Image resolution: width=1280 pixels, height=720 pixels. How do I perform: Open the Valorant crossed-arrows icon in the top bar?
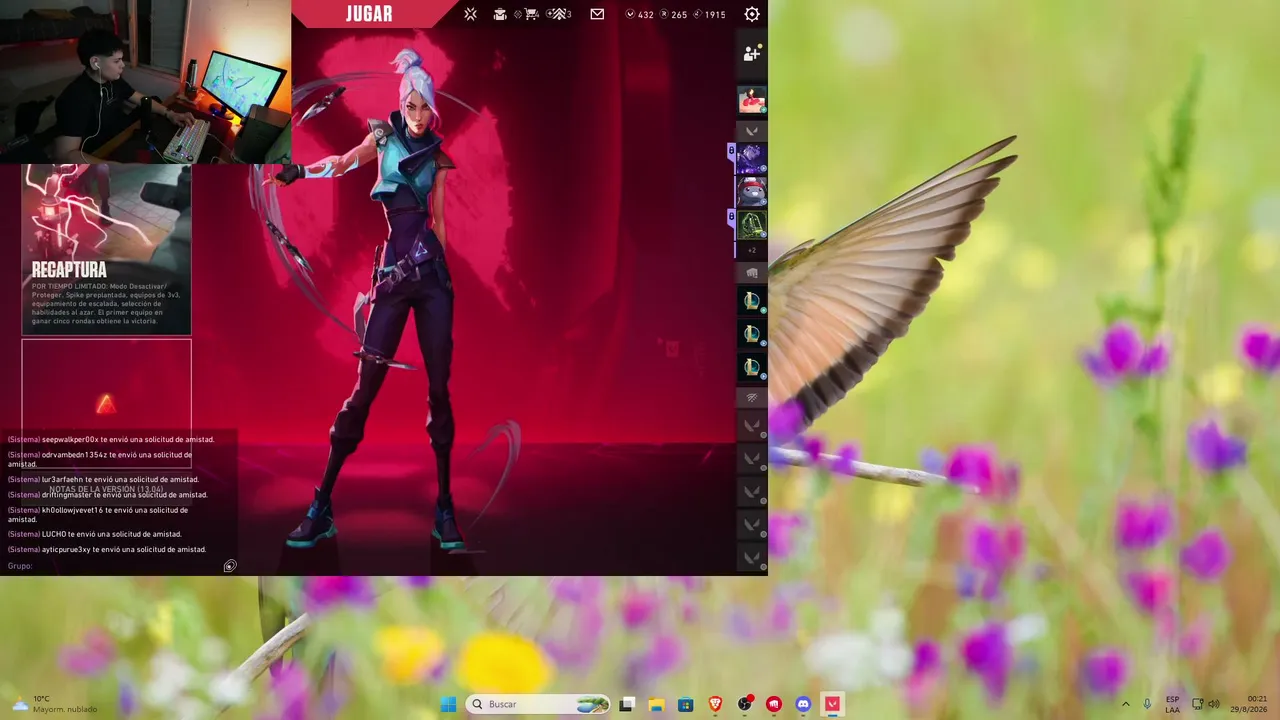click(x=471, y=14)
